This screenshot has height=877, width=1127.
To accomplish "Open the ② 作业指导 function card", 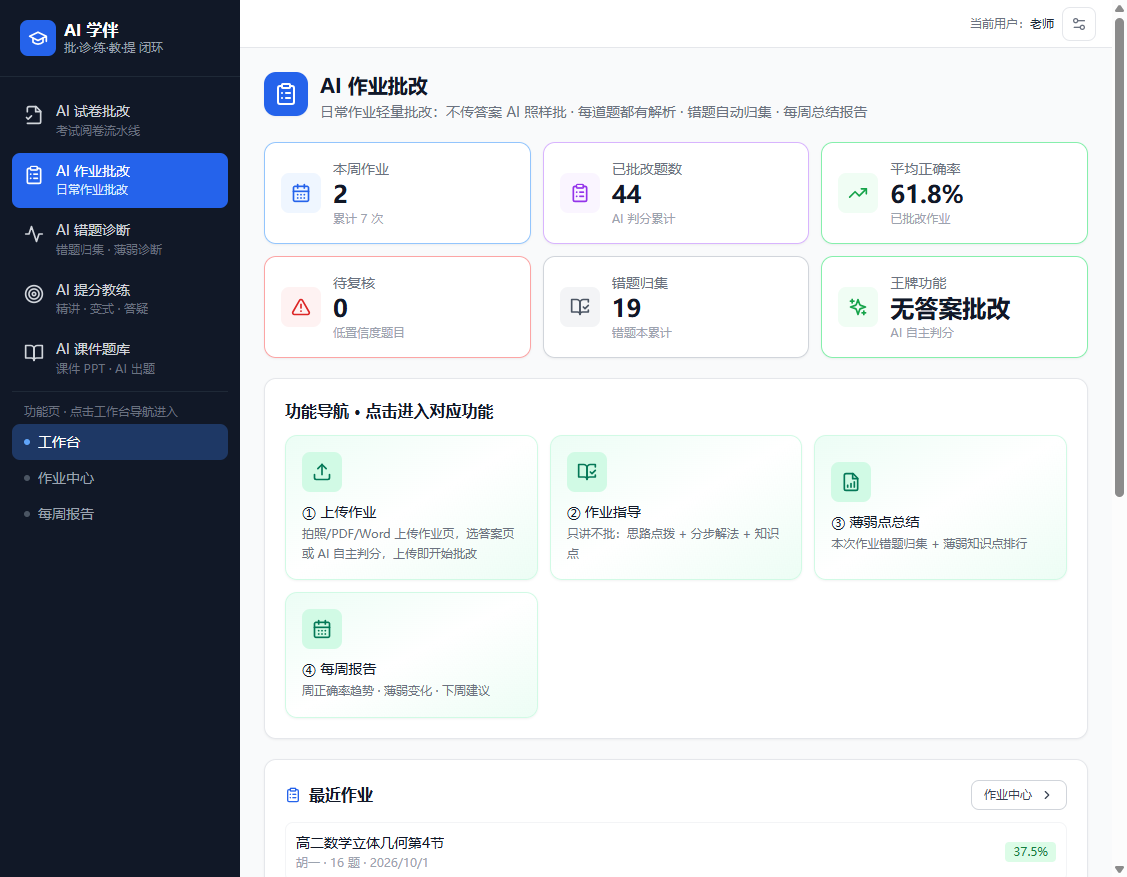I will 676,508.
